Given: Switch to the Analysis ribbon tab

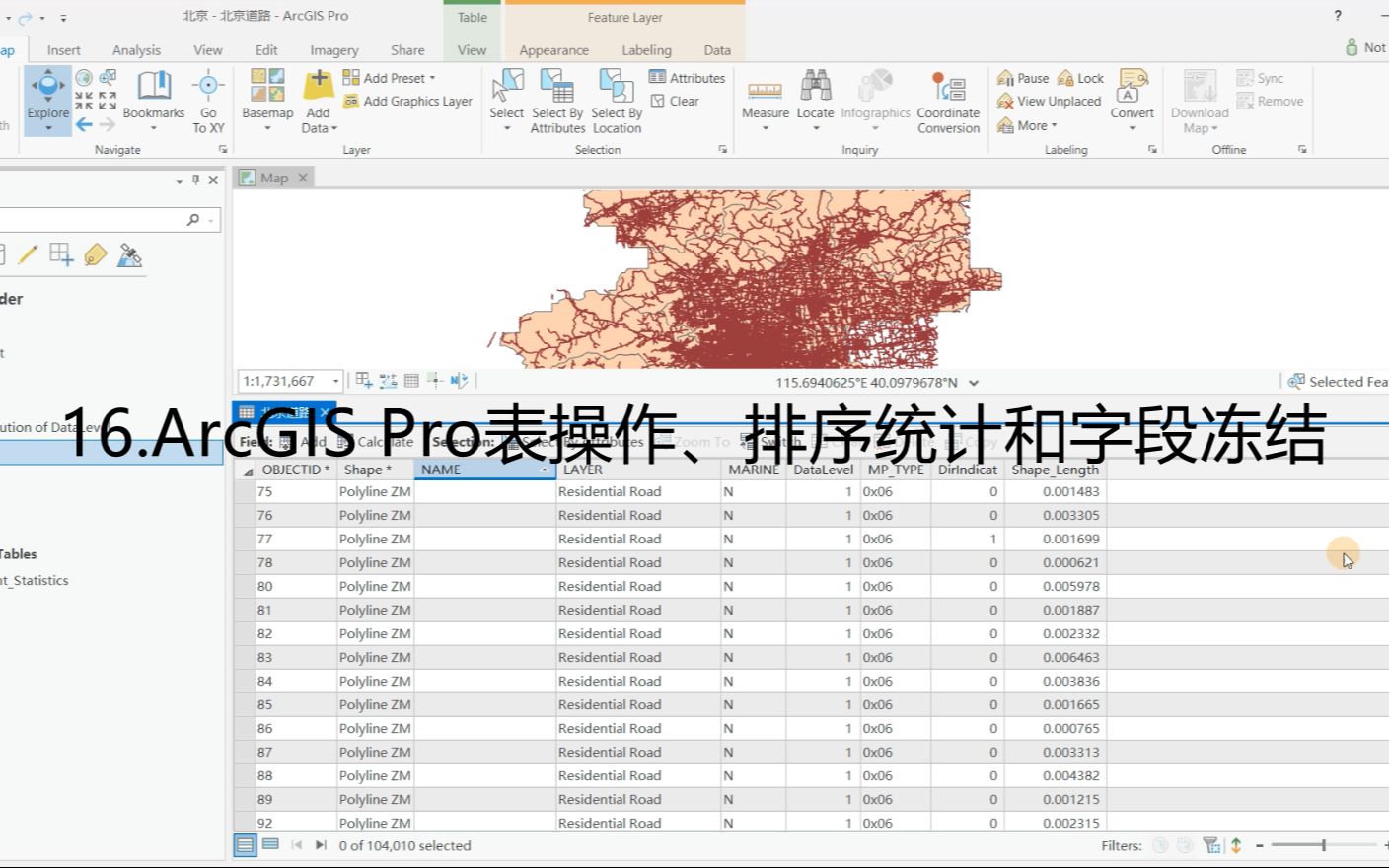Looking at the screenshot, I should coord(136,49).
